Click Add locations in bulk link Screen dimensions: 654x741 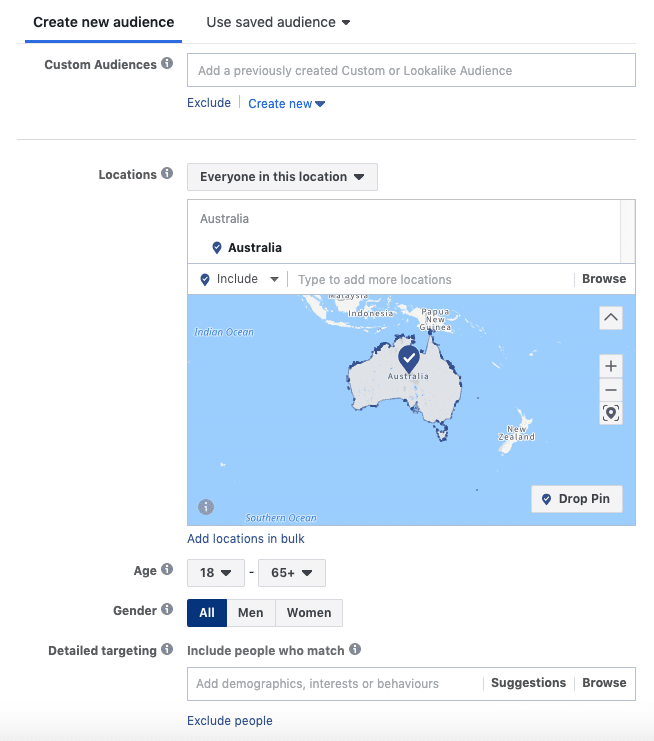(246, 539)
